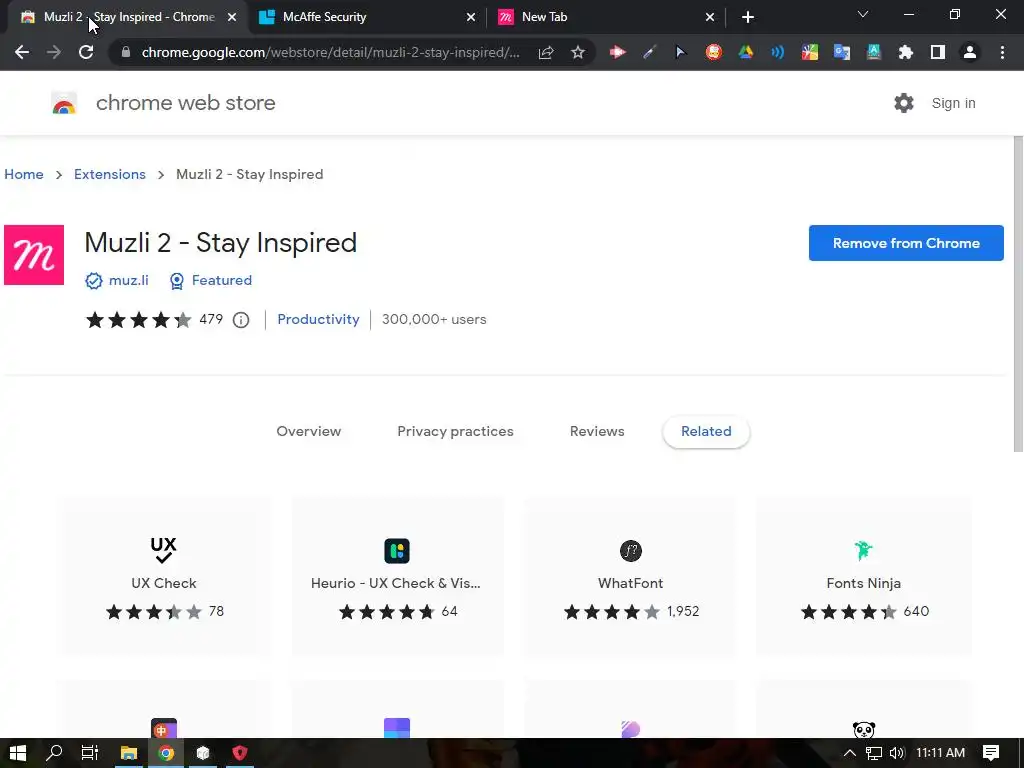Viewport: 1024px width, 768px height.
Task: Open the Heurio - UX Check & Vis... title
Action: point(396,583)
